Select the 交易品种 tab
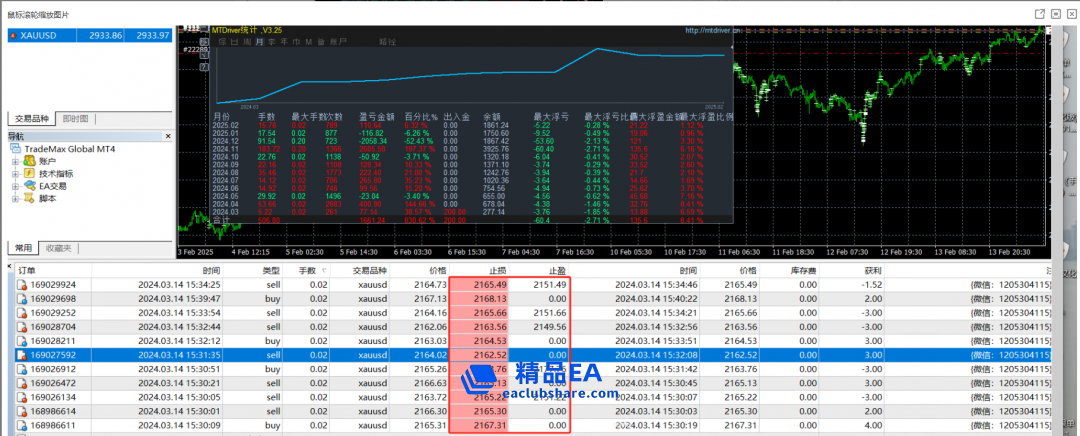1080x436 pixels. click(x=31, y=119)
